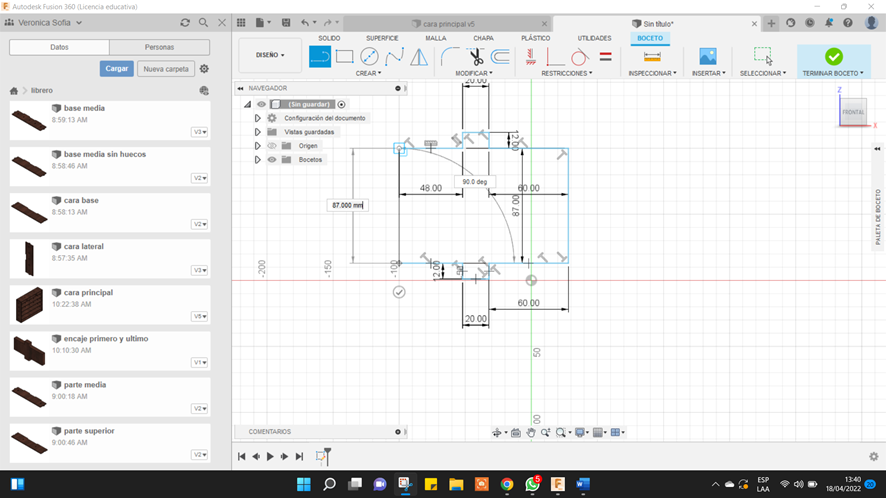Switch to the Personas tab
The height and width of the screenshot is (498, 886).
coord(159,47)
